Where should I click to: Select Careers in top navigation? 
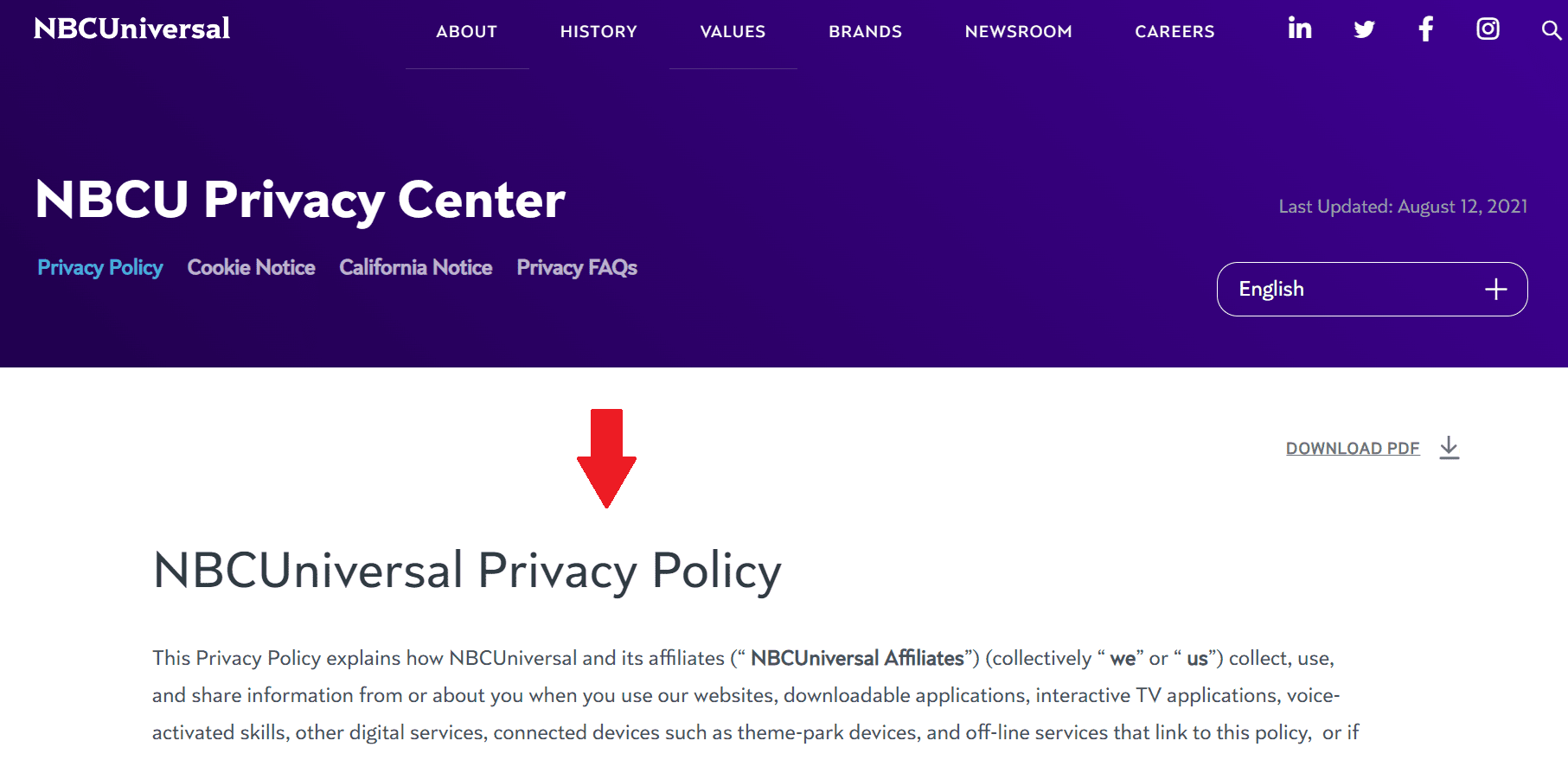[1174, 32]
